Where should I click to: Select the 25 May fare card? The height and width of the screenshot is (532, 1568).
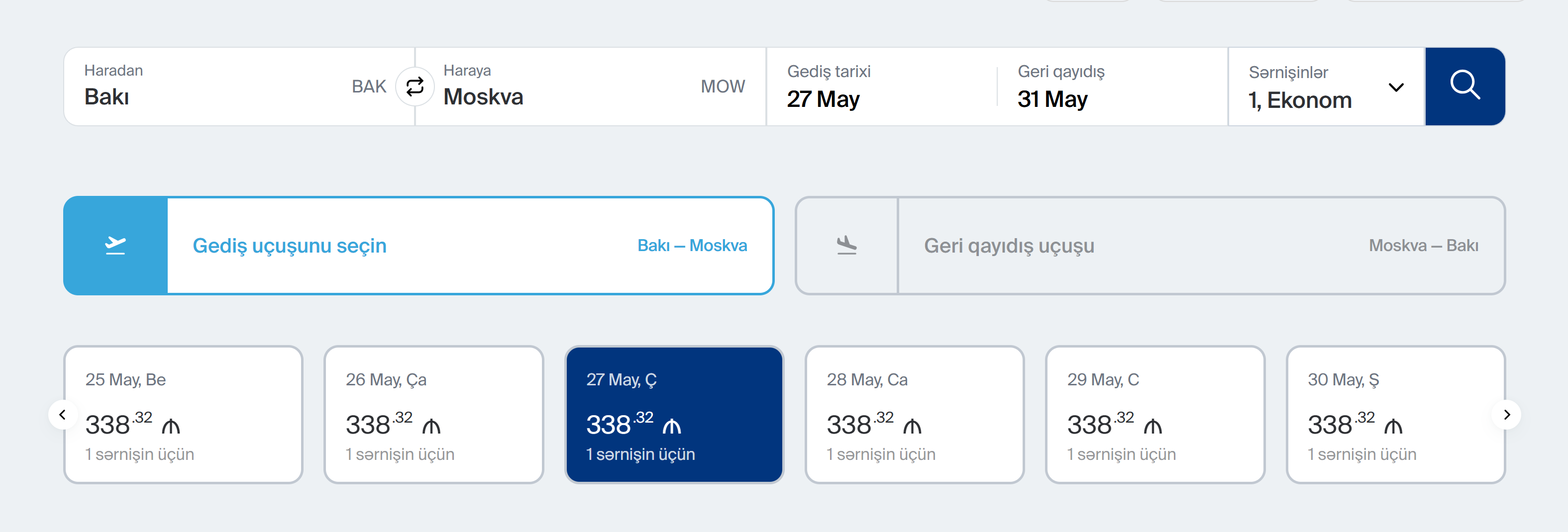click(183, 415)
